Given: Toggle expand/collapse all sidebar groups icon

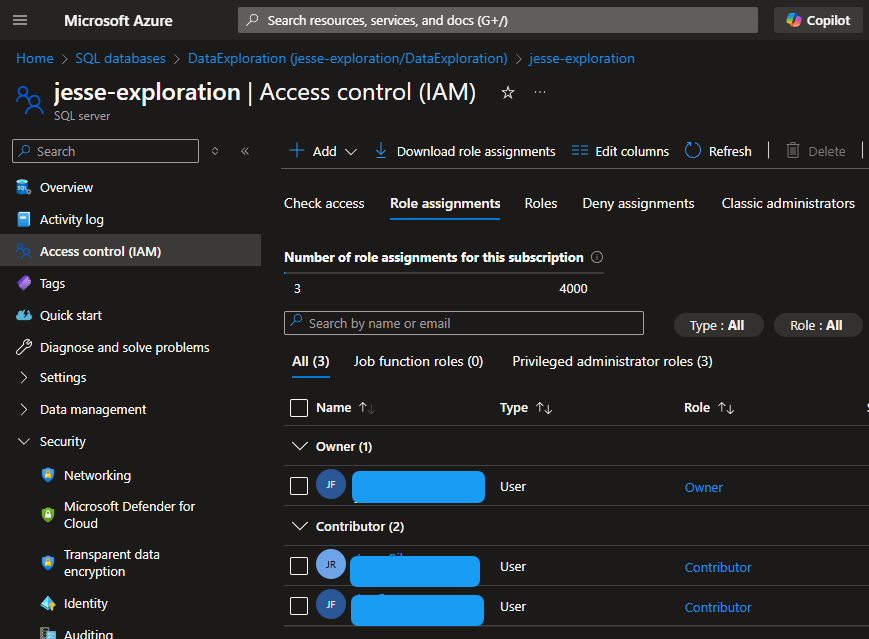Looking at the screenshot, I should 215,151.
